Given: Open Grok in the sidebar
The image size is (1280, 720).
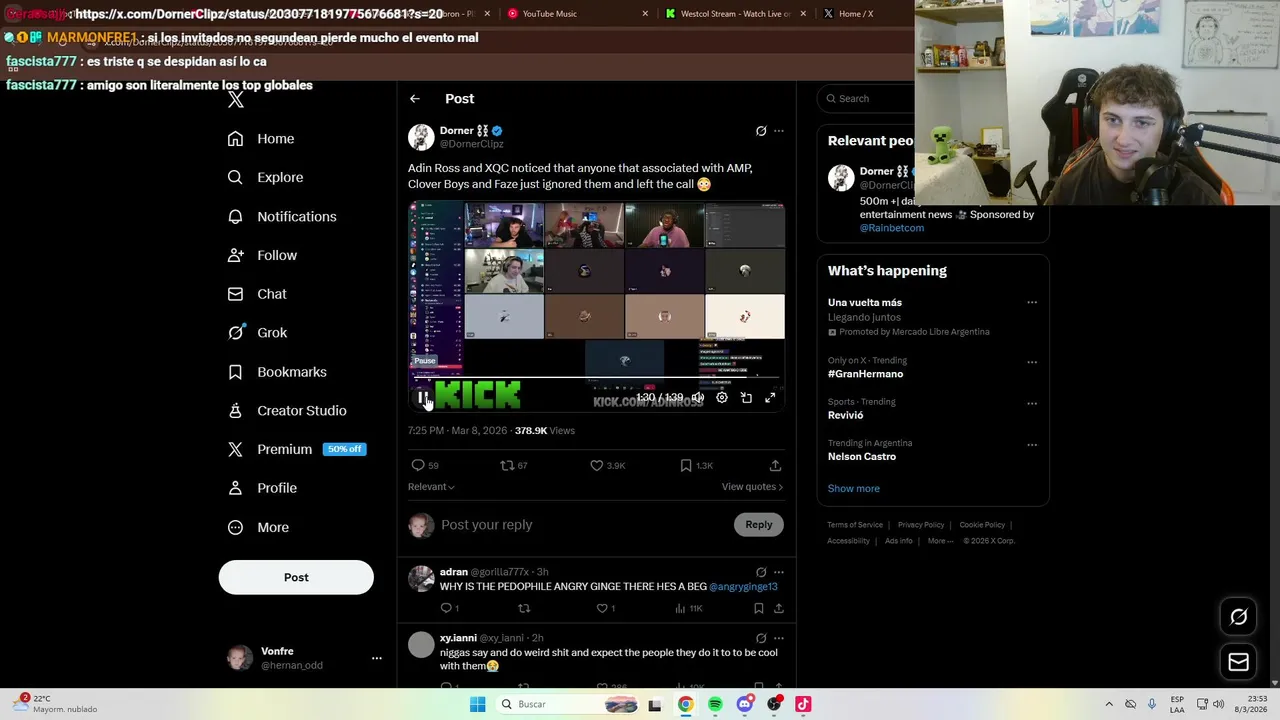Looking at the screenshot, I should tap(257, 333).
